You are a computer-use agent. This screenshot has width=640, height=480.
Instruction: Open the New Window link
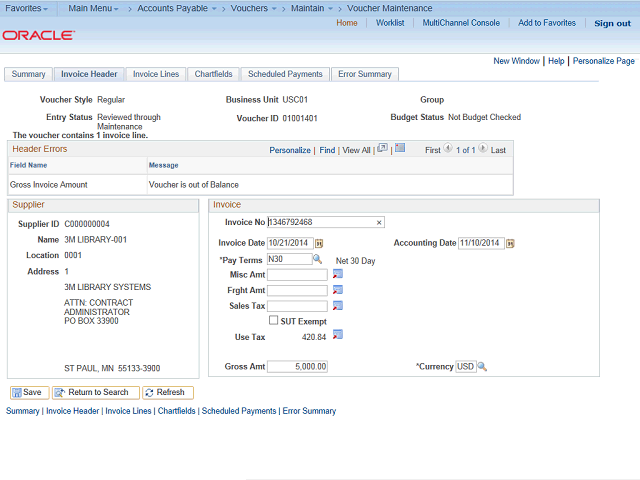pyautogui.click(x=516, y=61)
